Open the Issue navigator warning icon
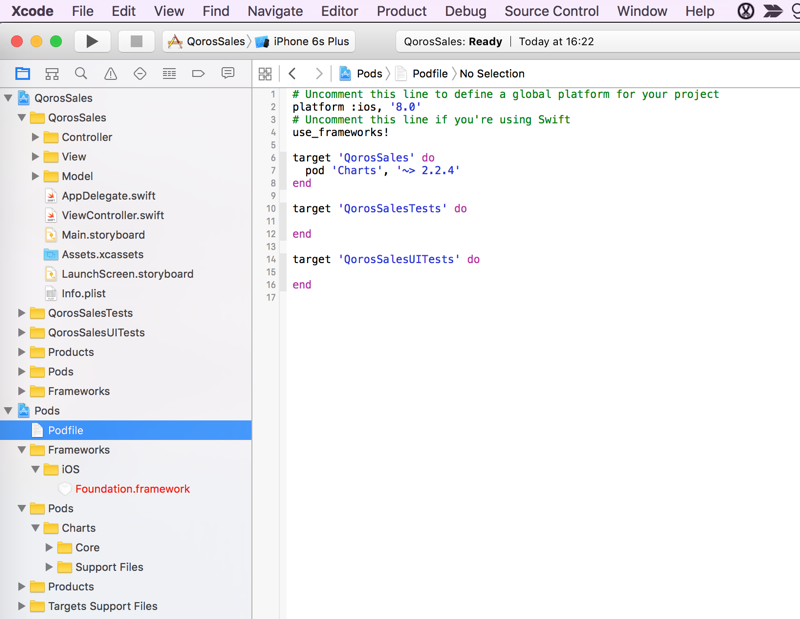 pyautogui.click(x=110, y=73)
